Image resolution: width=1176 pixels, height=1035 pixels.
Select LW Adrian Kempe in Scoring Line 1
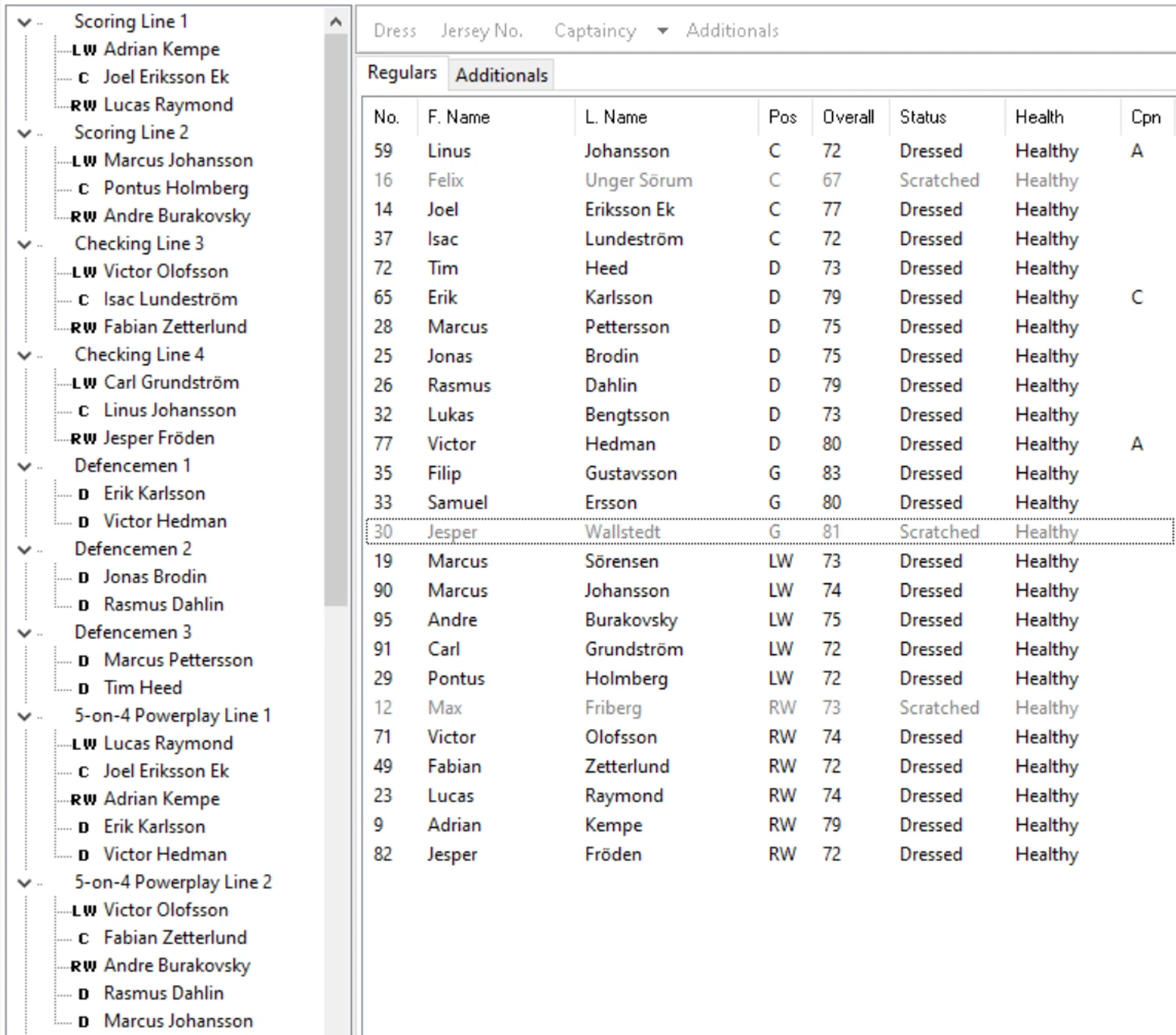point(161,50)
